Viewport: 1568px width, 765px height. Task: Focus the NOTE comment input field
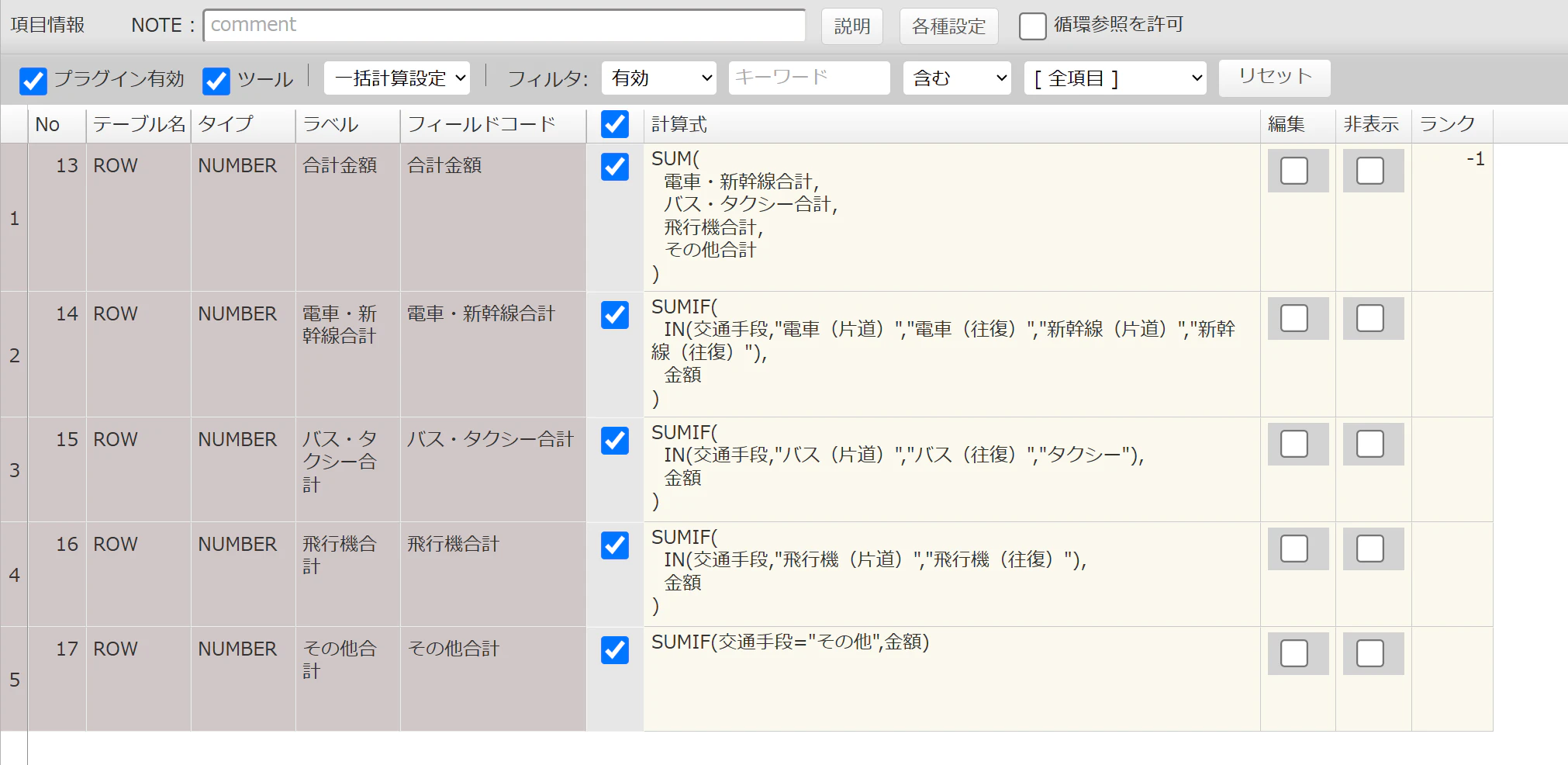(x=504, y=26)
